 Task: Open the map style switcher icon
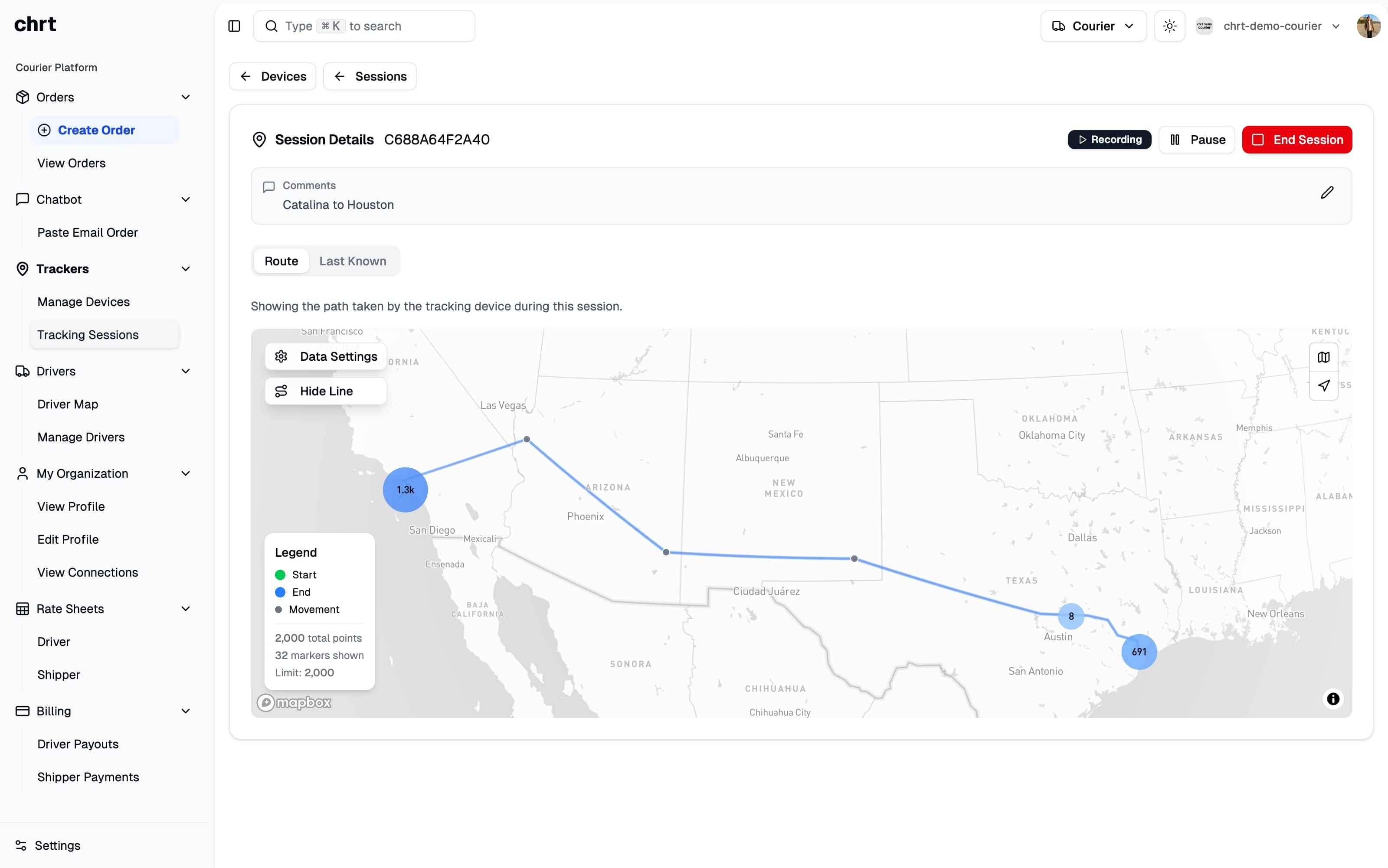tap(1324, 357)
